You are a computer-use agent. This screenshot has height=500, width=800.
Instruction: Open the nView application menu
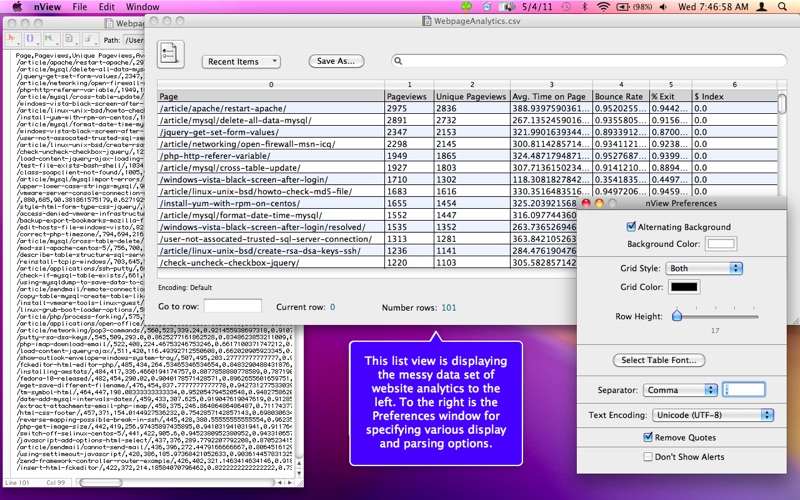coord(47,7)
